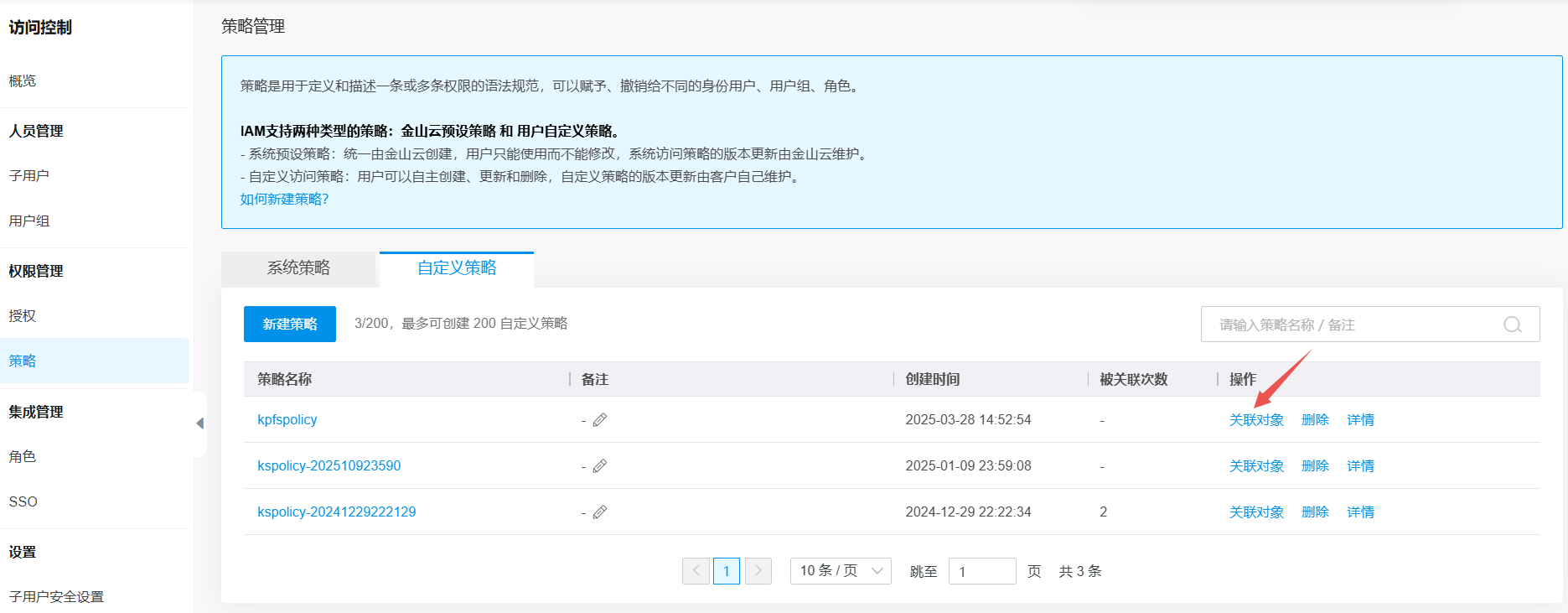Collapse the sidebar using the left arrow handle
1568x613 pixels.
click(199, 423)
